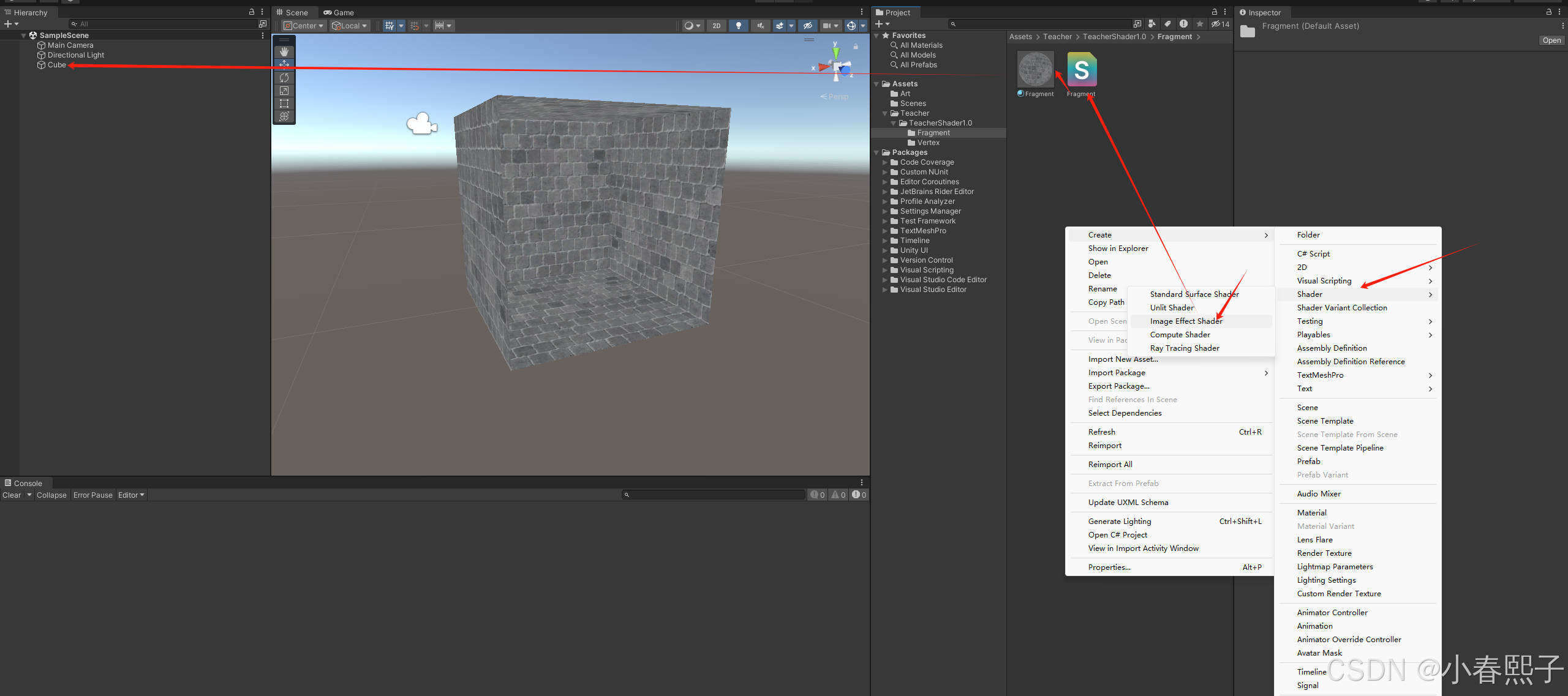
Task: Click the Main Camera gizmo in scene
Action: 422,124
